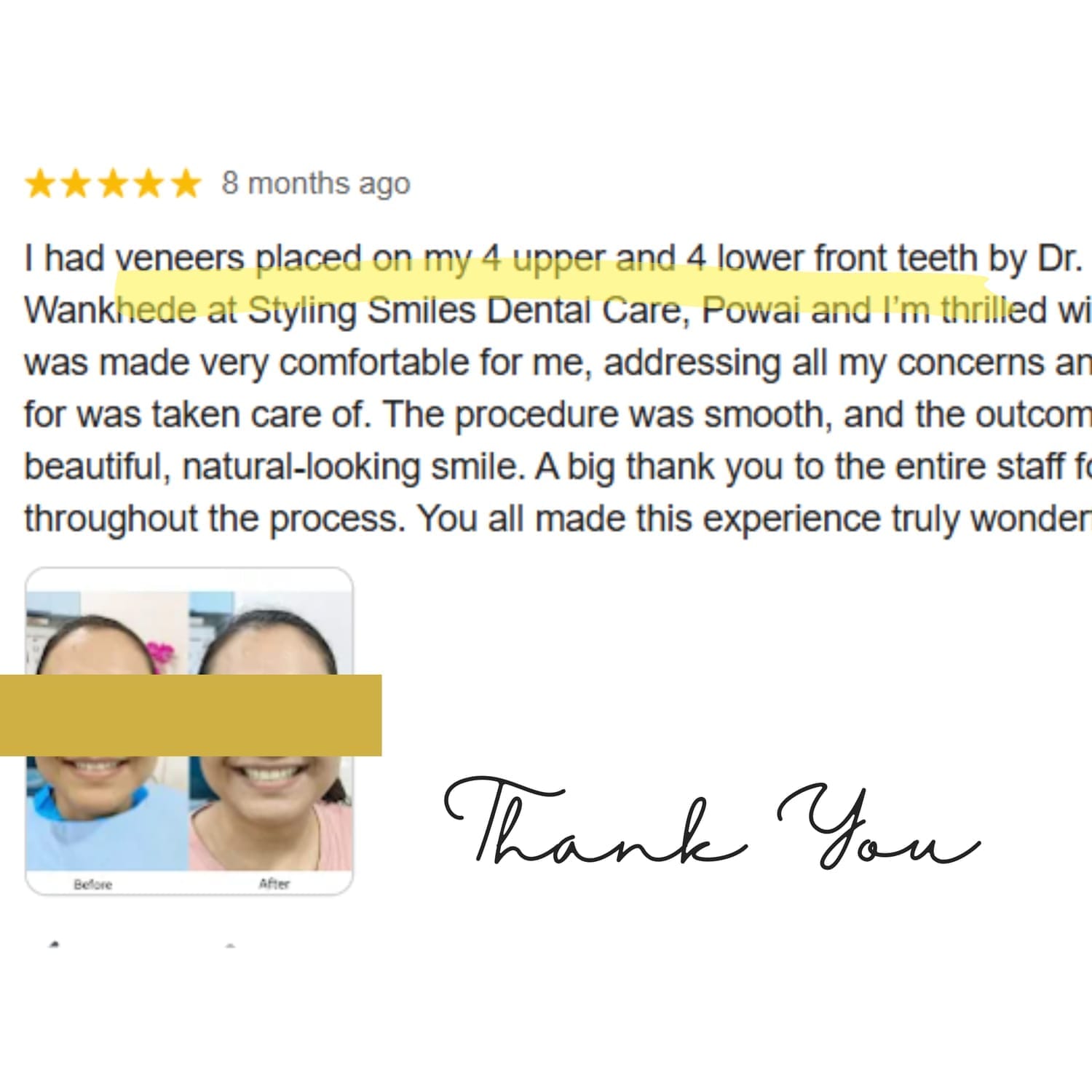
Task: Open the Before photo on the left
Action: click(107, 731)
